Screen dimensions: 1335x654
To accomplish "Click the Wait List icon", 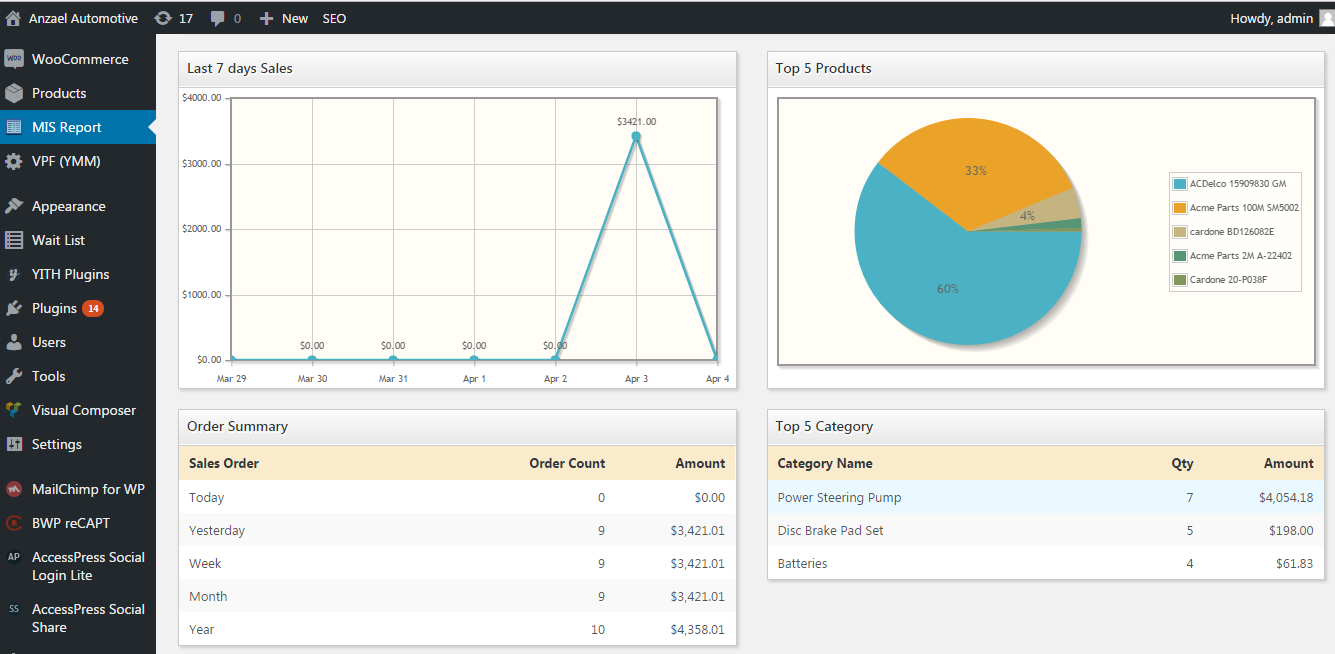I will pyautogui.click(x=14, y=240).
